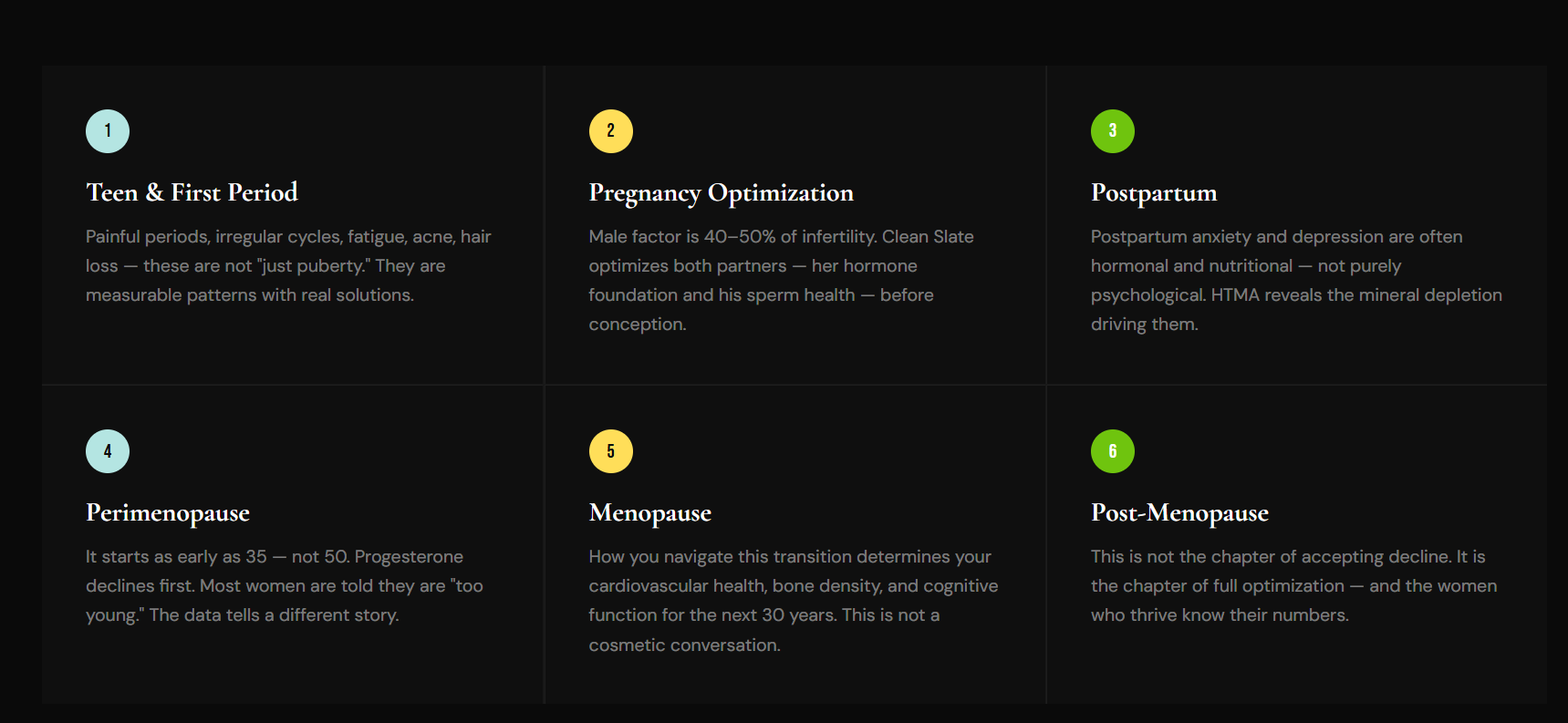Click the HTMA mineral depletion sentence
This screenshot has width=1568, height=723.
[1296, 309]
